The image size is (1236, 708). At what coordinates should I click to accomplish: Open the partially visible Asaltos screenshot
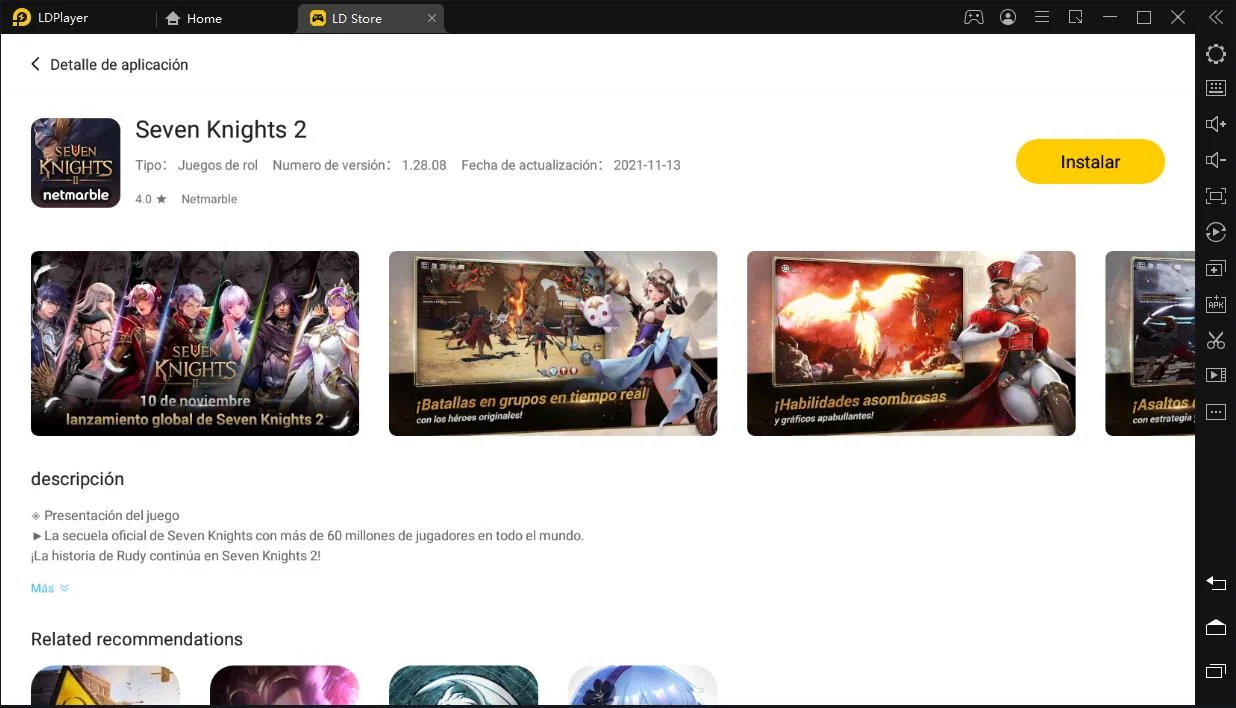[1150, 343]
